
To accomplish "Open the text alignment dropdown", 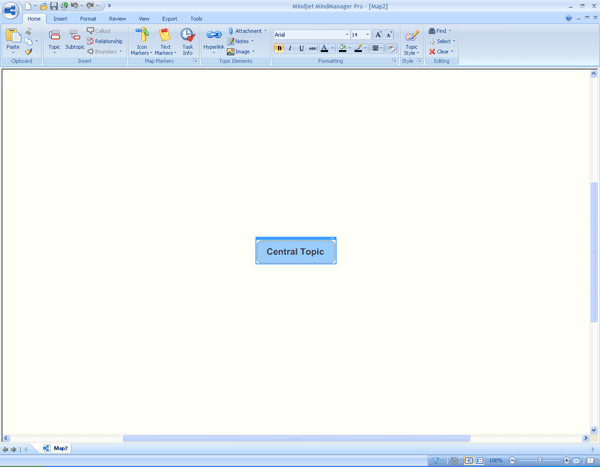I will (377, 48).
